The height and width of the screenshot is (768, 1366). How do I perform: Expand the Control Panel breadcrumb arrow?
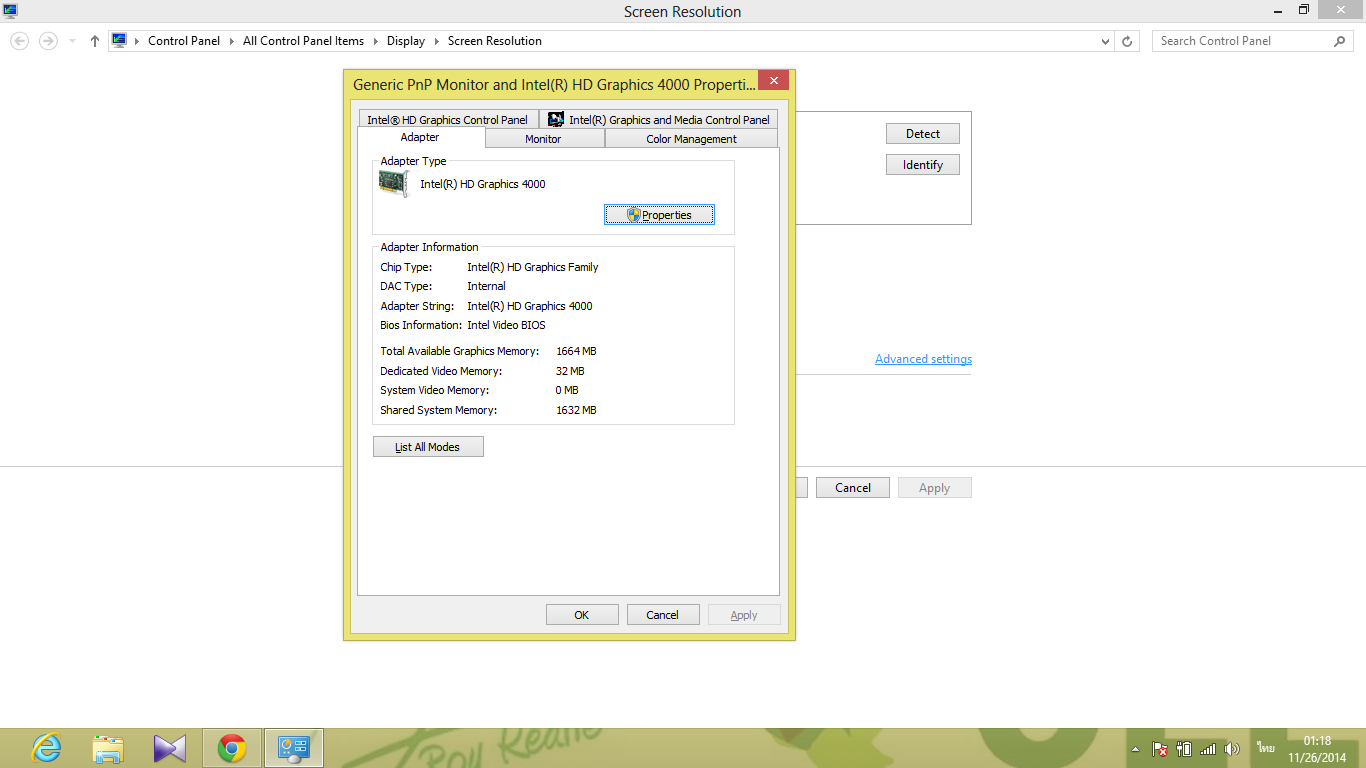231,41
